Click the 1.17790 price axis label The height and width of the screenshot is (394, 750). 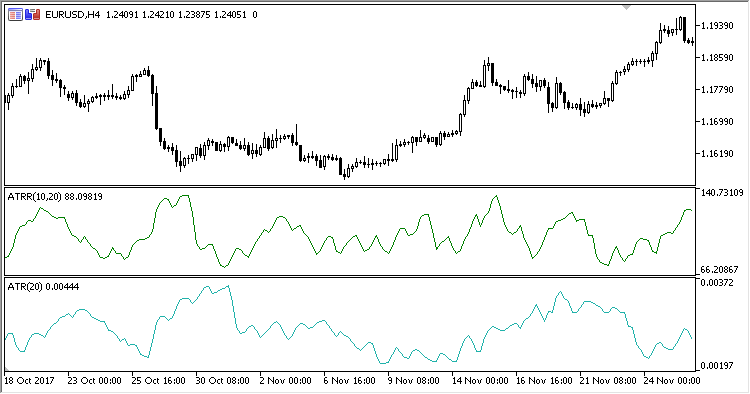[717, 90]
